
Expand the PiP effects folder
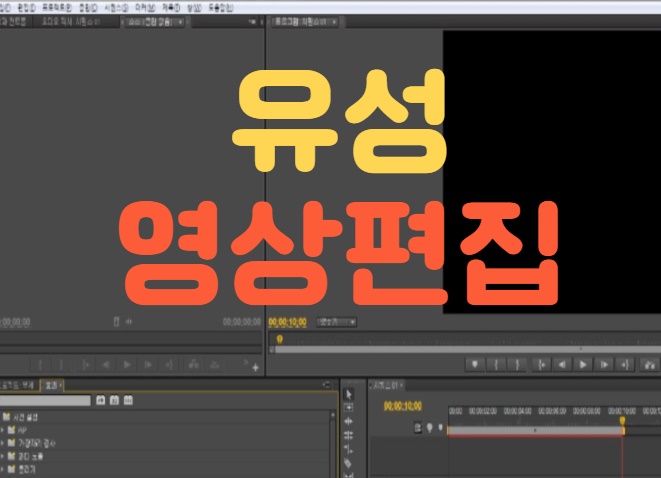(x=3, y=430)
